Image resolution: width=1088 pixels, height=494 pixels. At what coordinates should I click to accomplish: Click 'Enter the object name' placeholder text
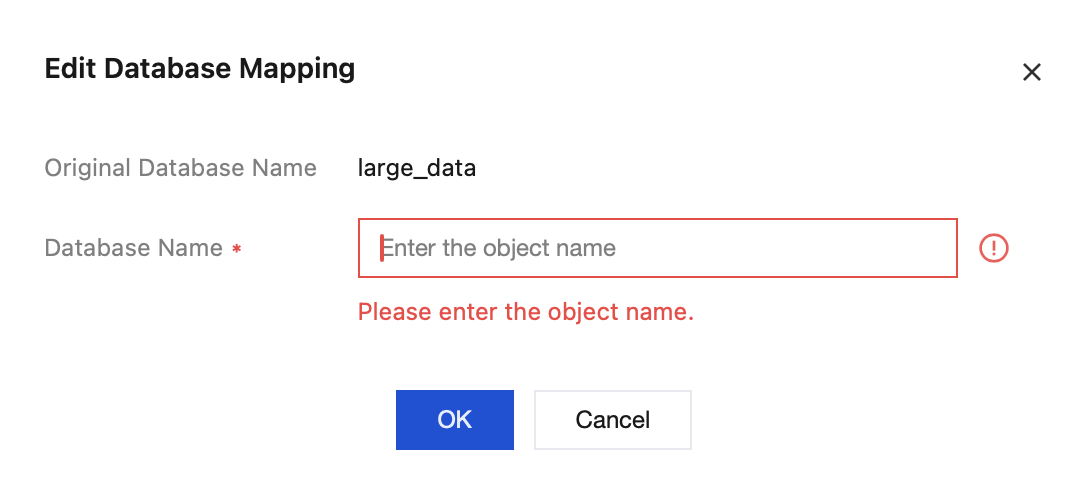pyautogui.click(x=500, y=248)
